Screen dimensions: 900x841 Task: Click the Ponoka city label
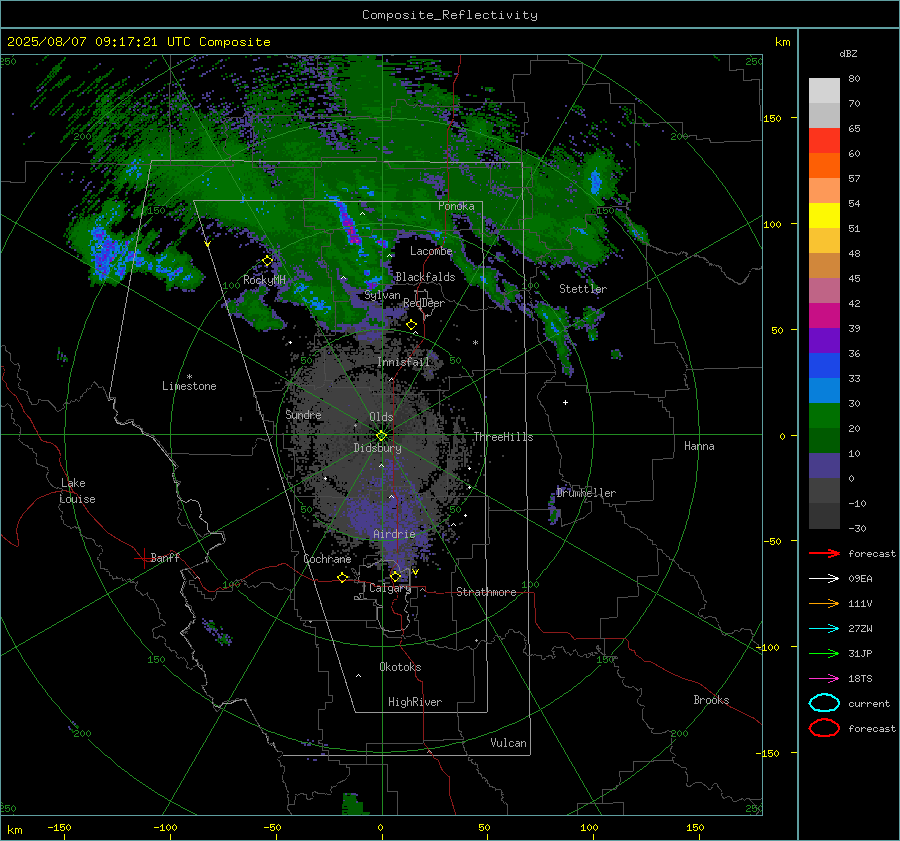(x=456, y=206)
